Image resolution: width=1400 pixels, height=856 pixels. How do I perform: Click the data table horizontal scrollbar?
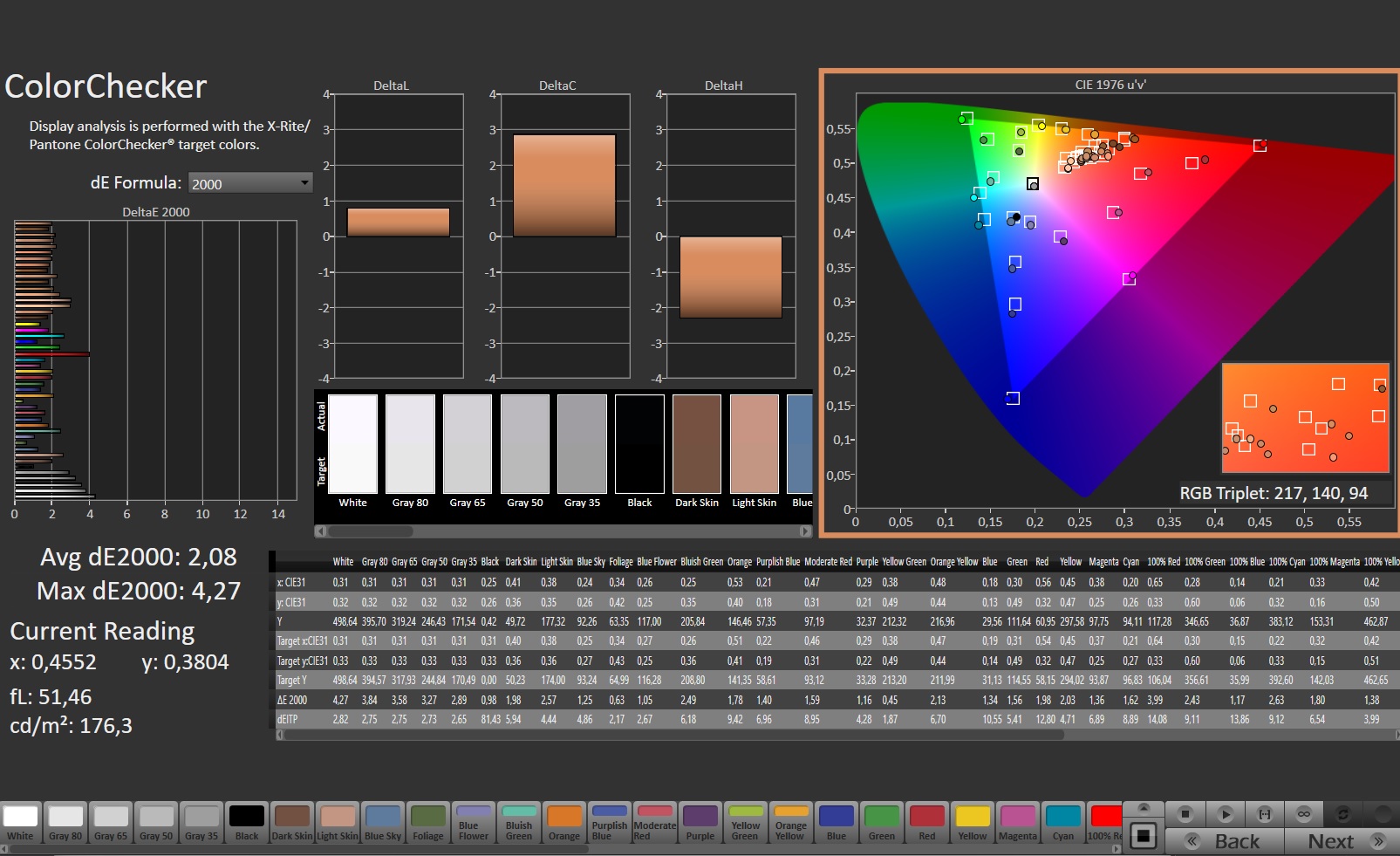pos(672,735)
